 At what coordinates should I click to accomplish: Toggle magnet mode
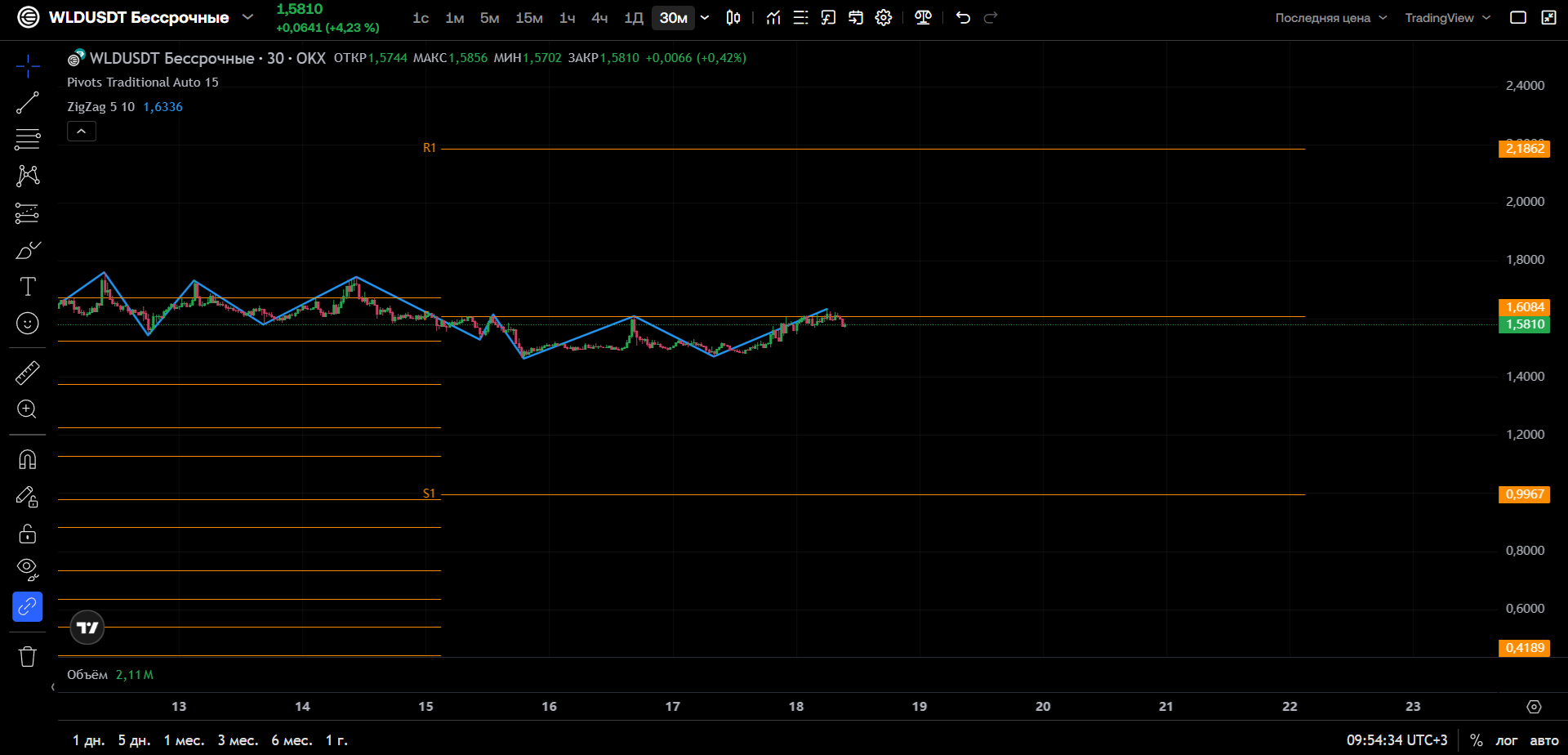point(27,459)
